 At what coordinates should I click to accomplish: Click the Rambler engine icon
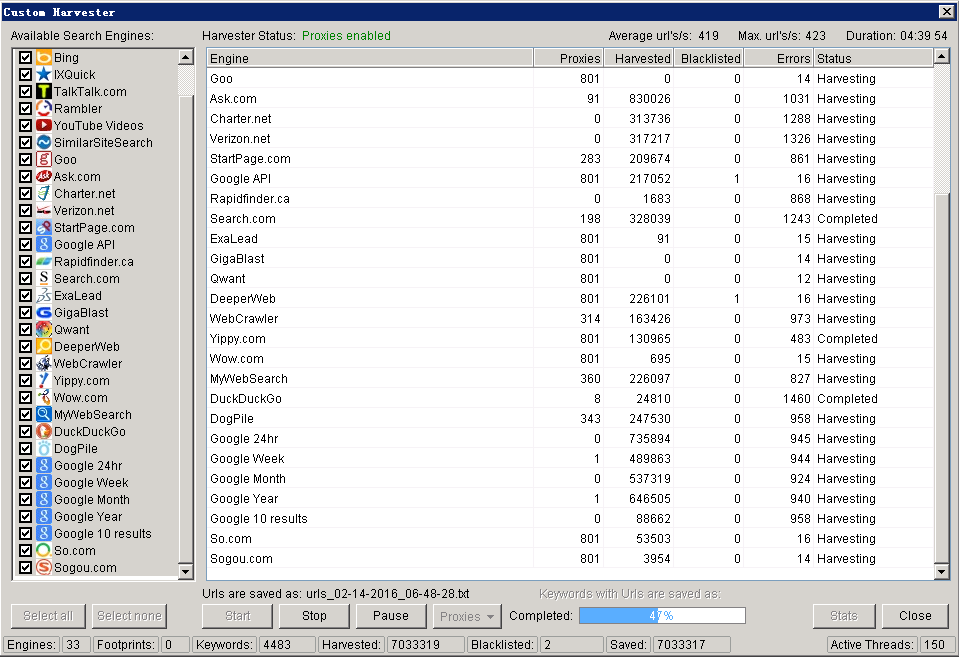43,108
